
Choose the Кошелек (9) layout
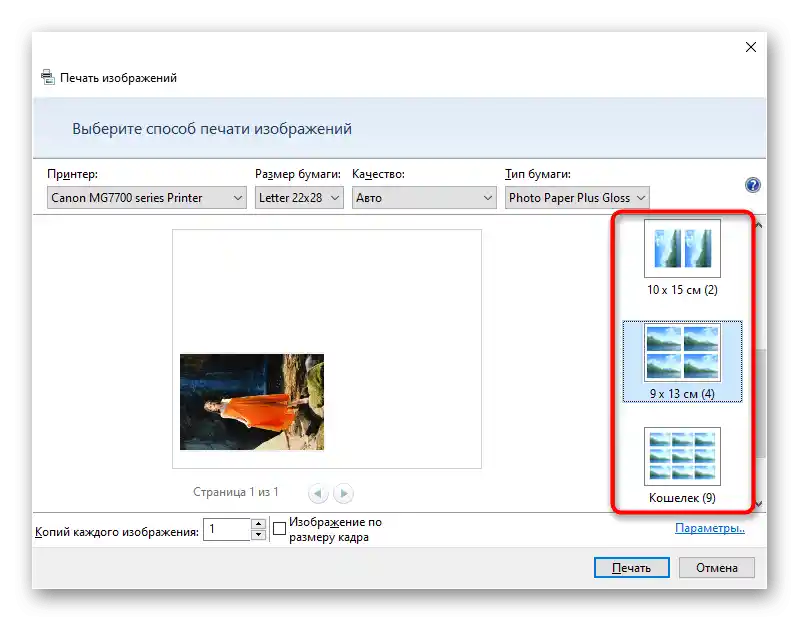[682, 466]
